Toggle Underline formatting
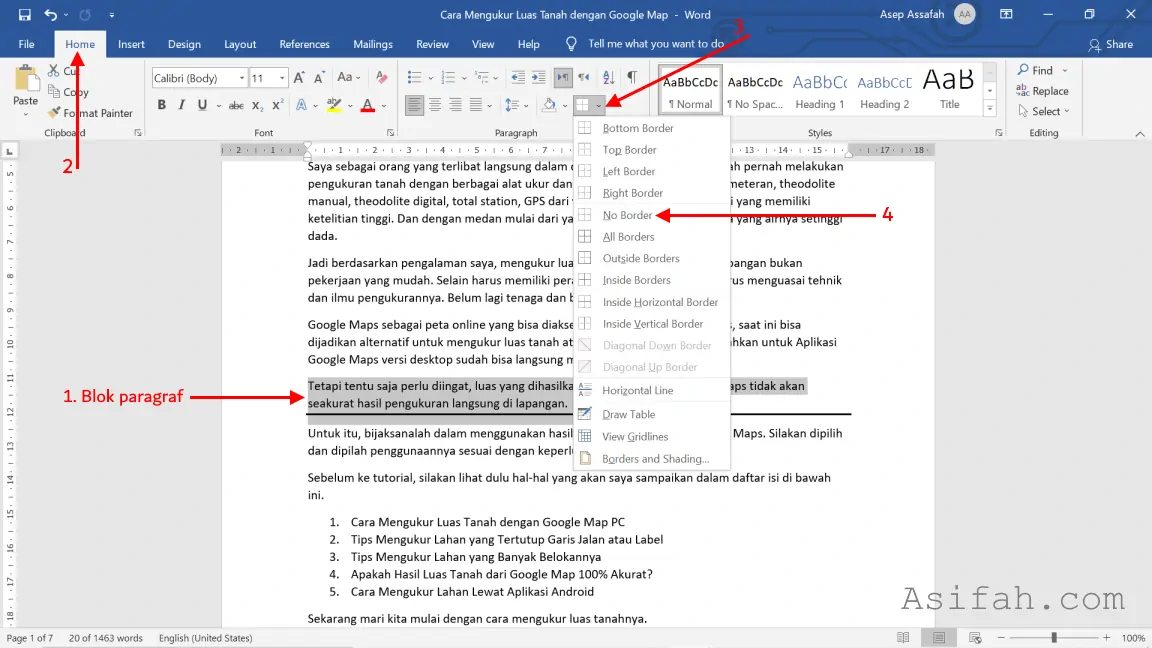This screenshot has height=648, width=1152. pos(202,106)
